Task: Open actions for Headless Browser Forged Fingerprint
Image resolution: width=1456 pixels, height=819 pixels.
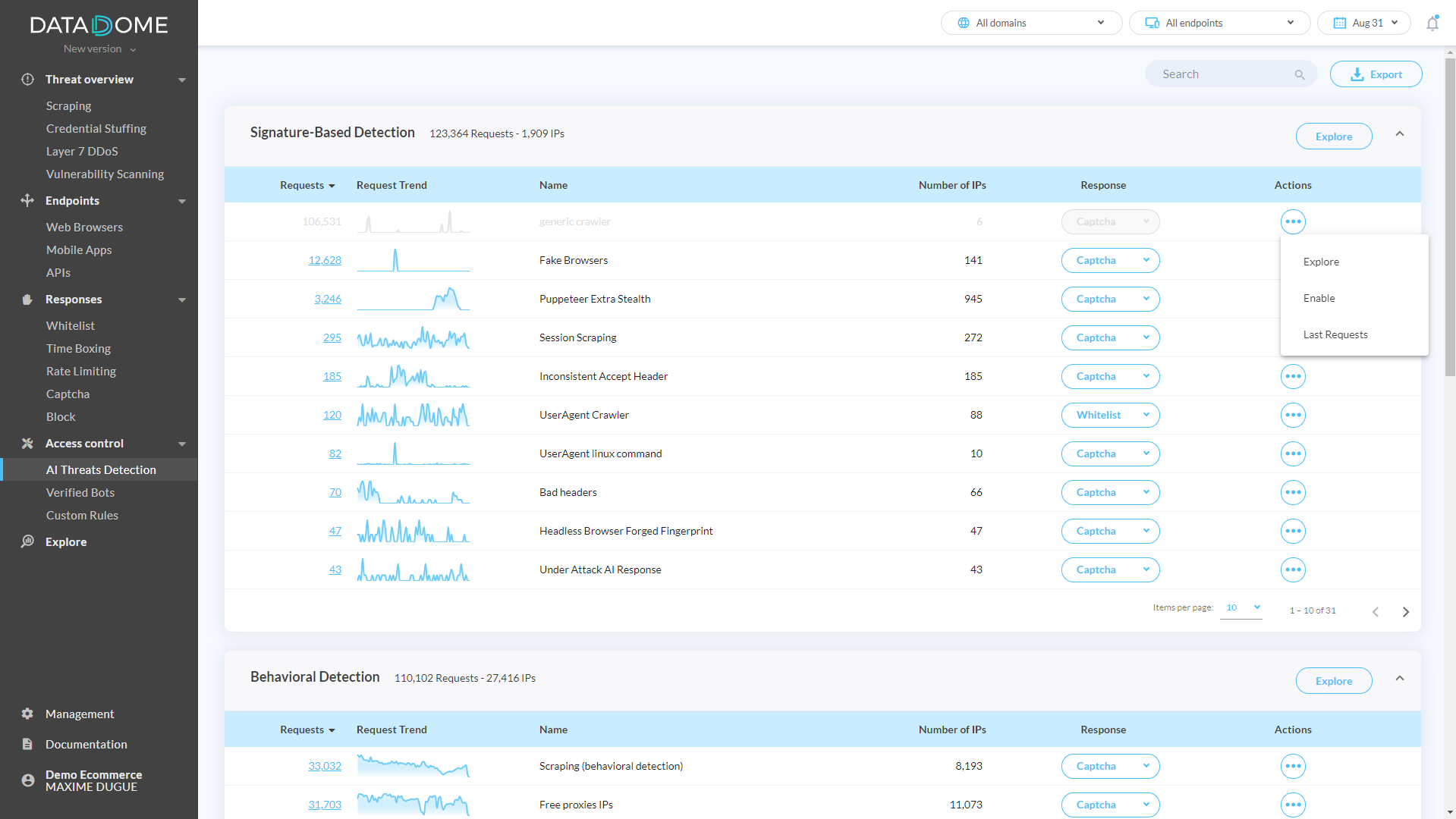Action: 1293,531
